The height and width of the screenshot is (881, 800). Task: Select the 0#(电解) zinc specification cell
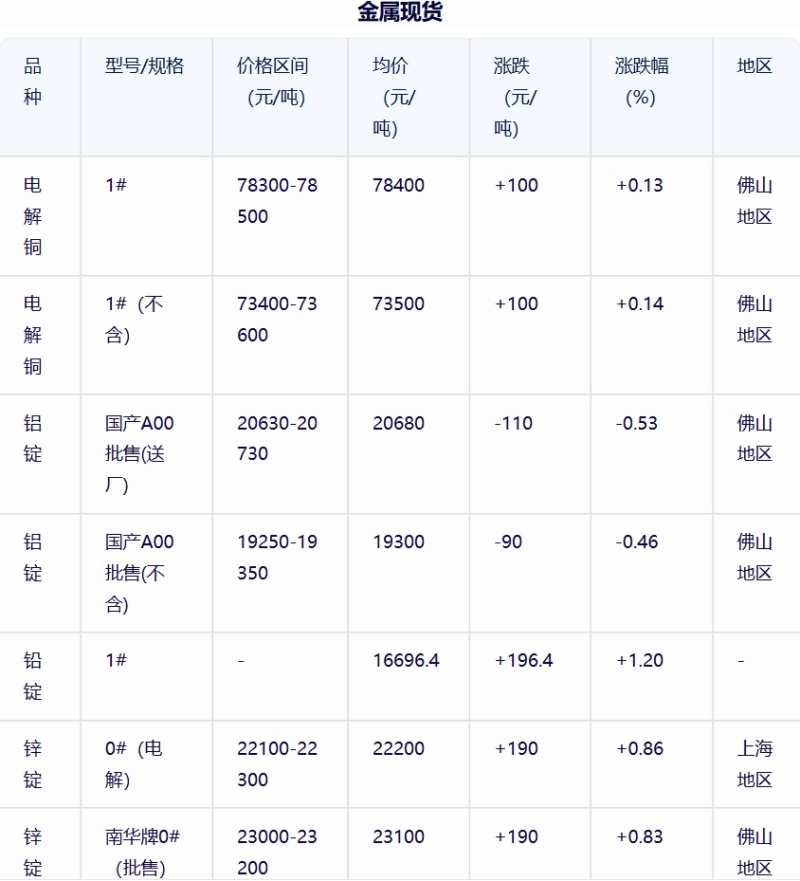click(x=134, y=764)
